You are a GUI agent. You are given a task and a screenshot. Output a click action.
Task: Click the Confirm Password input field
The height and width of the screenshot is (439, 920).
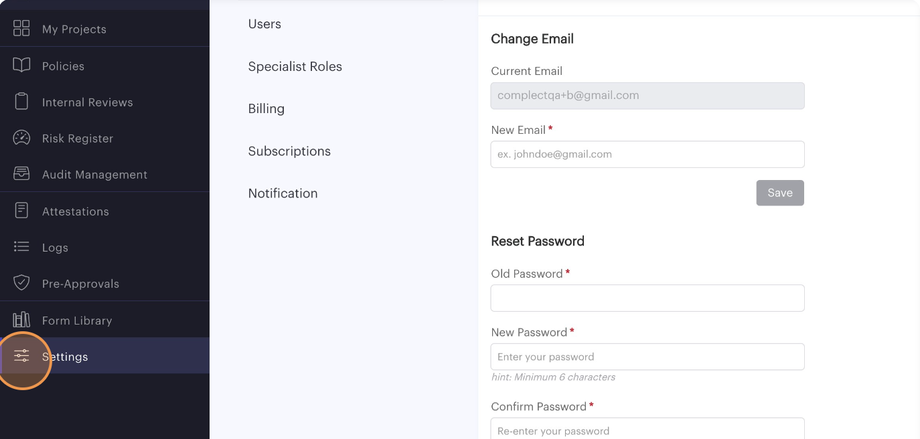tap(647, 430)
